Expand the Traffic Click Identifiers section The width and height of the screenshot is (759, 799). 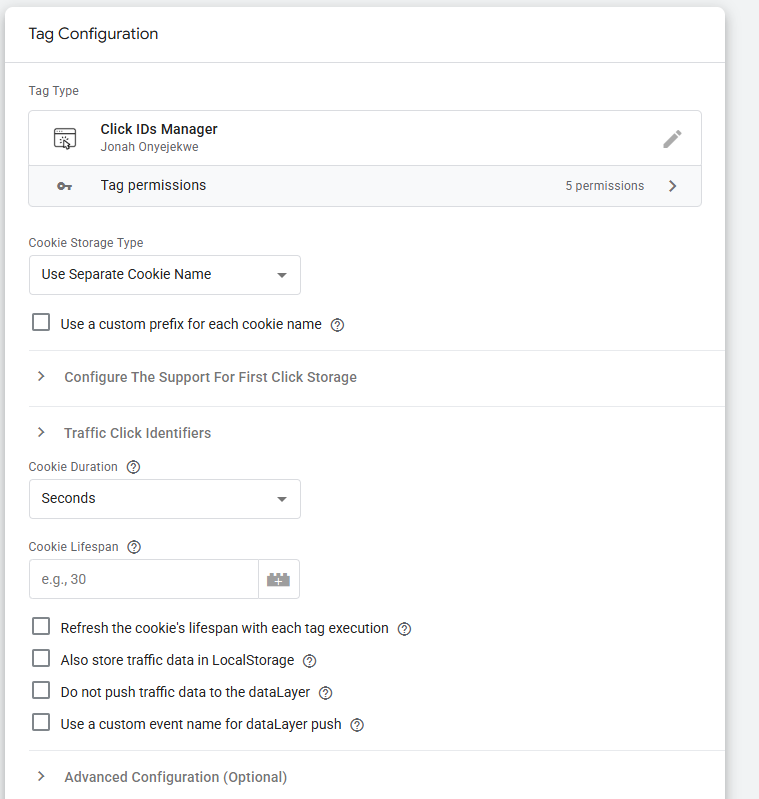tap(137, 433)
